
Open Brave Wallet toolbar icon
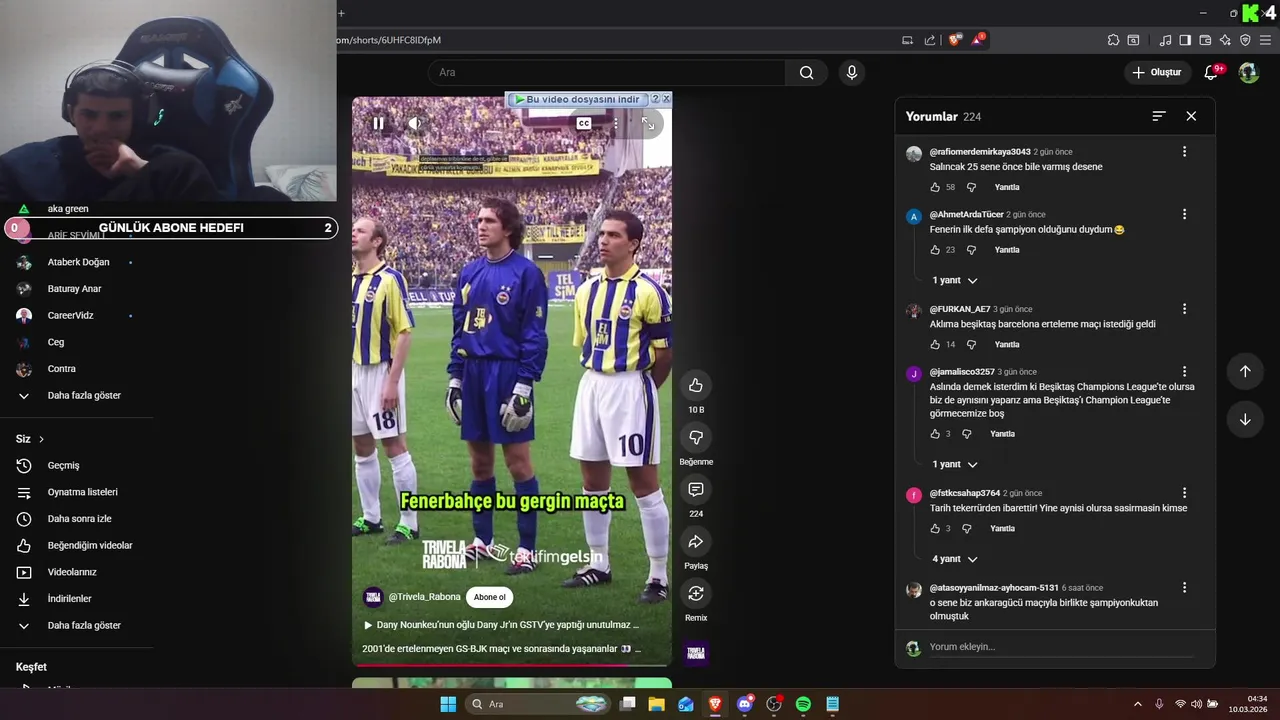click(1205, 40)
